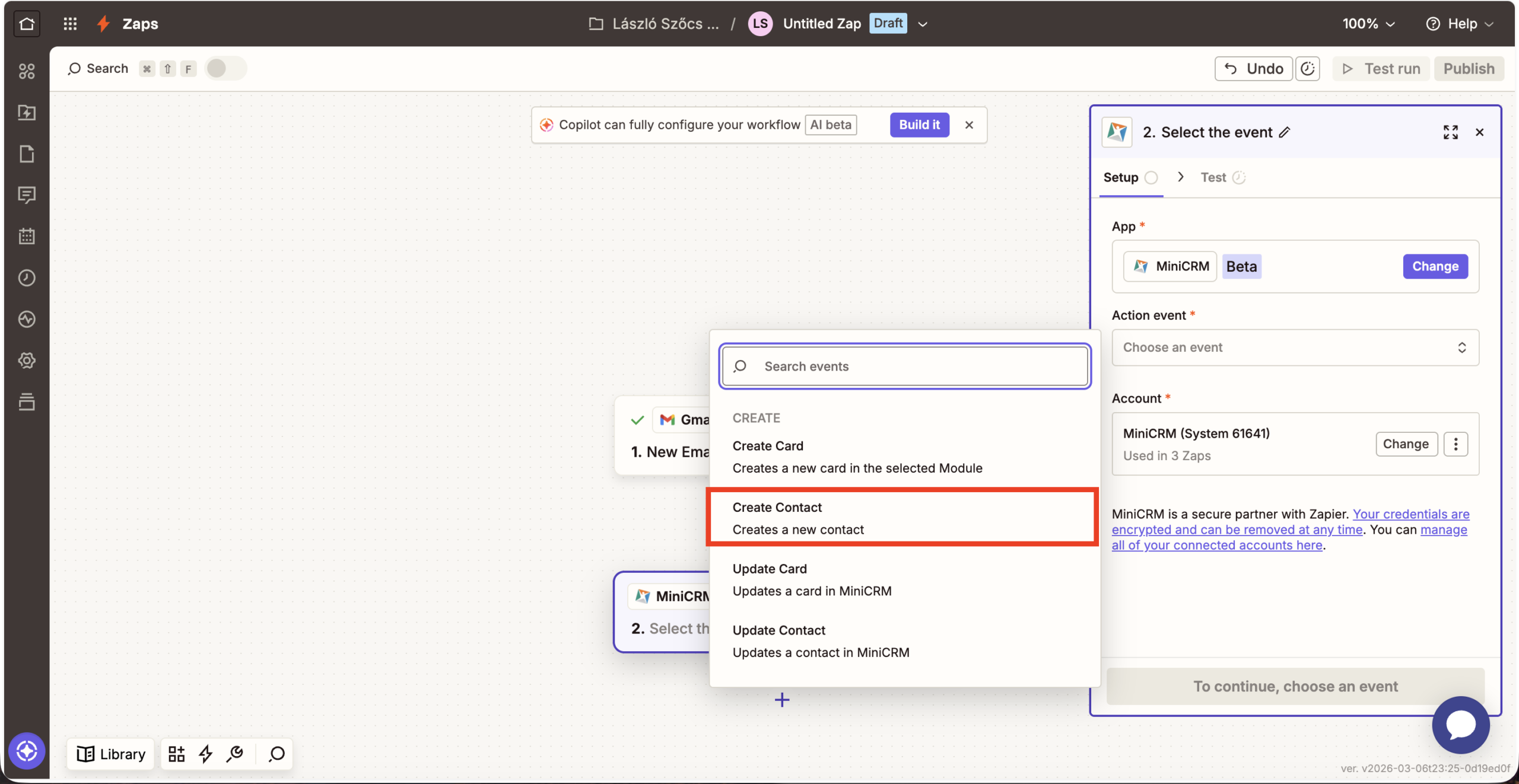Screen dimensions: 1519x784
Task: Click the Search events input field
Action: pos(905,366)
